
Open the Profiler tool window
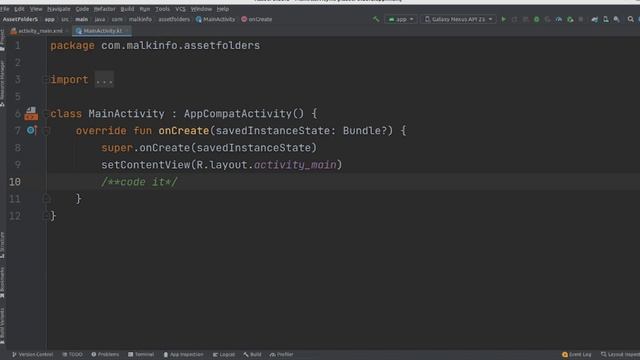pos(281,354)
